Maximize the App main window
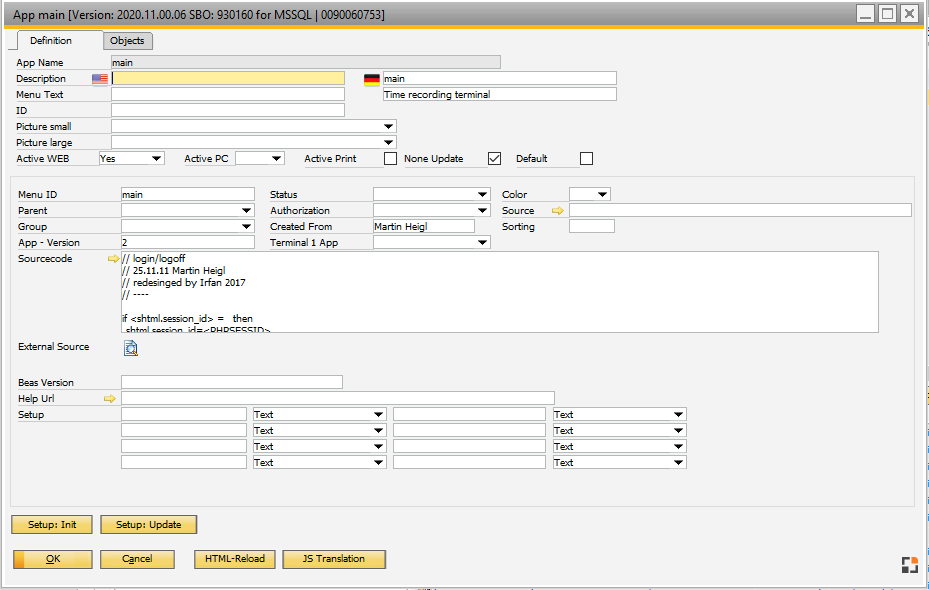The width and height of the screenshot is (929, 590). tap(887, 14)
